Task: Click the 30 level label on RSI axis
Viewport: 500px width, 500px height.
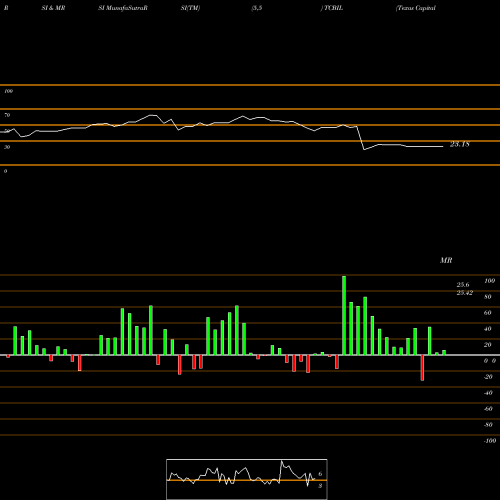Action: click(7, 147)
